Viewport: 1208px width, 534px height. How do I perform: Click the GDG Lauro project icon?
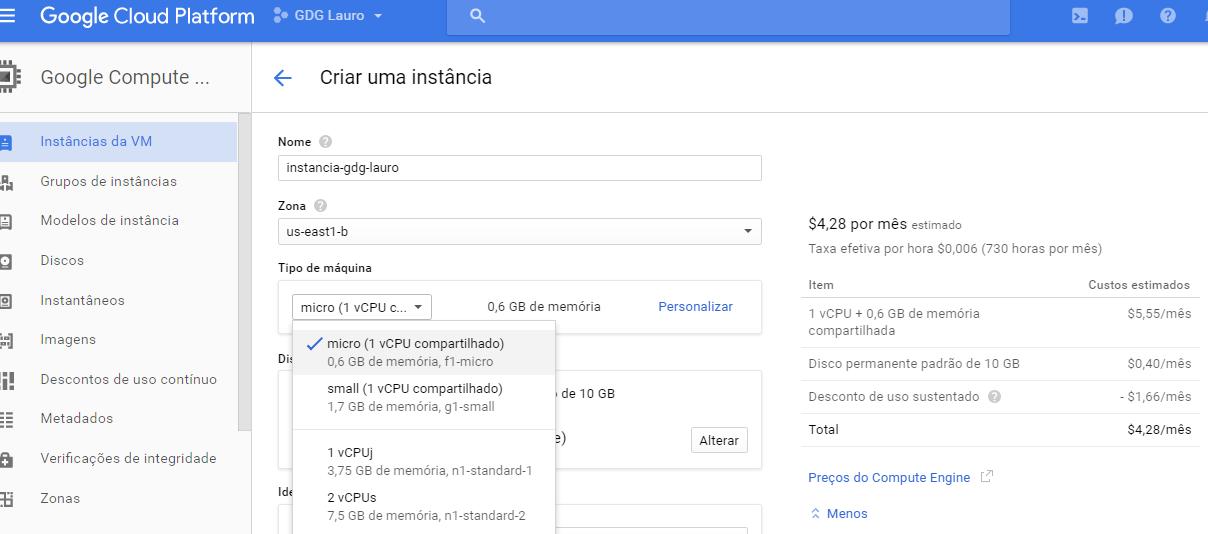(281, 16)
